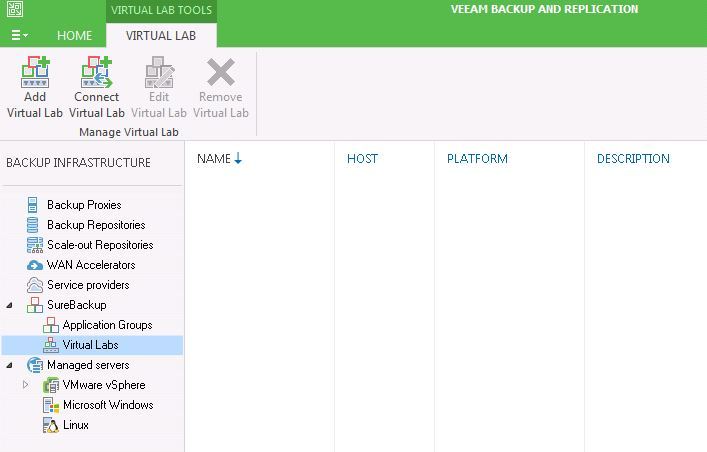Click the Linux penguin icon
This screenshot has height=452, width=707.
tap(51, 425)
